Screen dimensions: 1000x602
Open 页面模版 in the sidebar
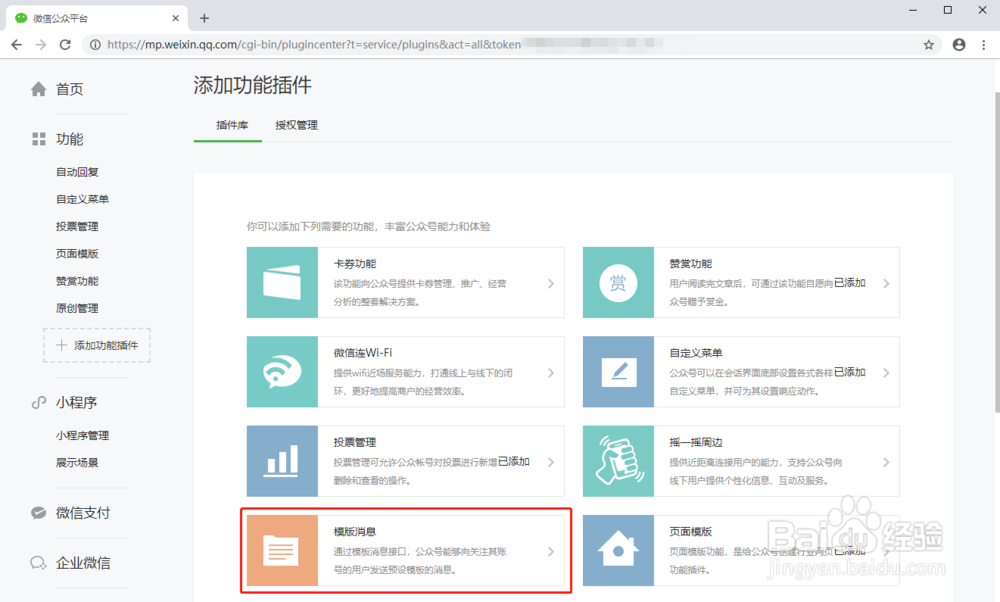(x=77, y=254)
